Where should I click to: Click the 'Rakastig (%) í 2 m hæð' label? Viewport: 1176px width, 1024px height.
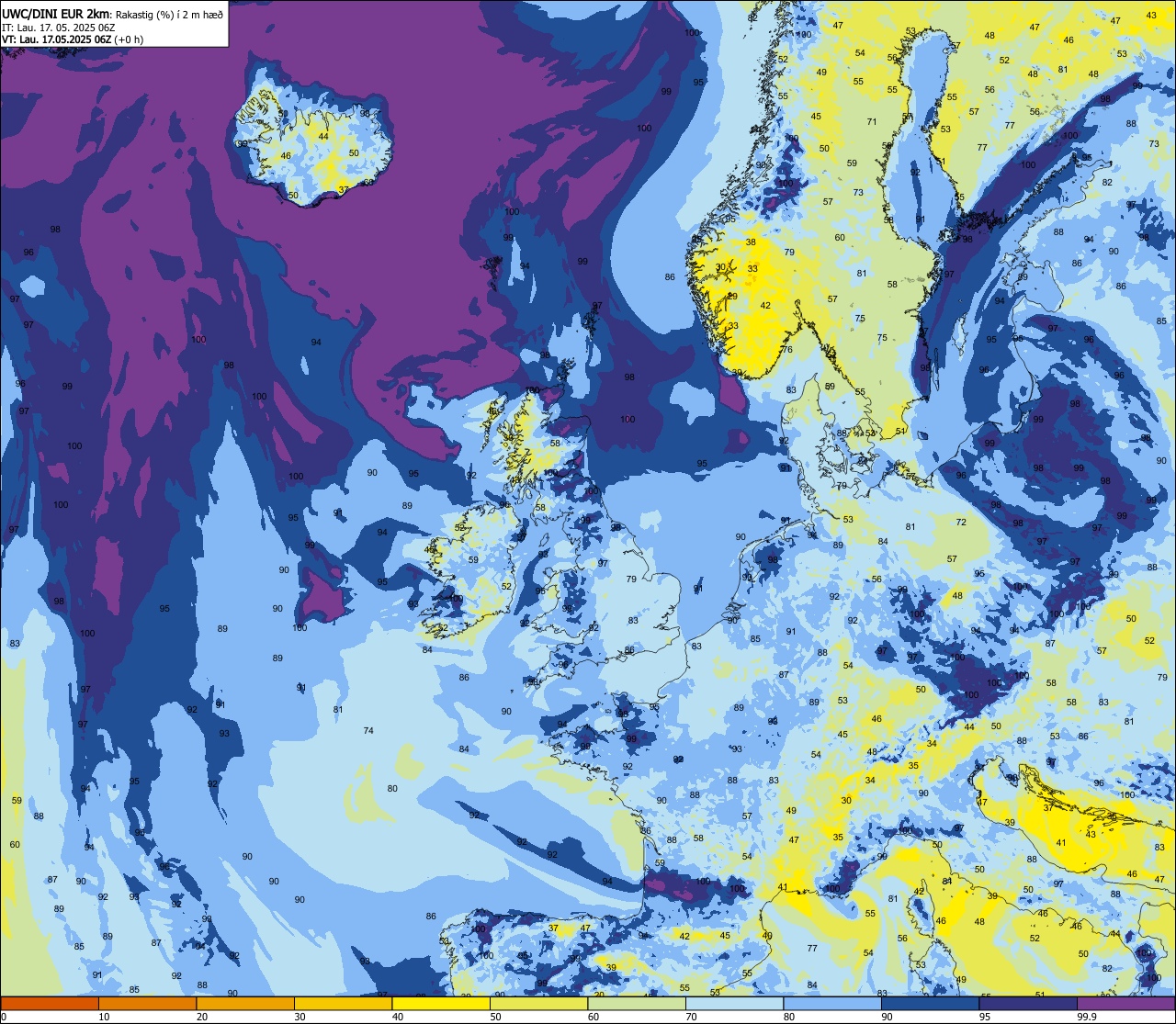pos(168,15)
